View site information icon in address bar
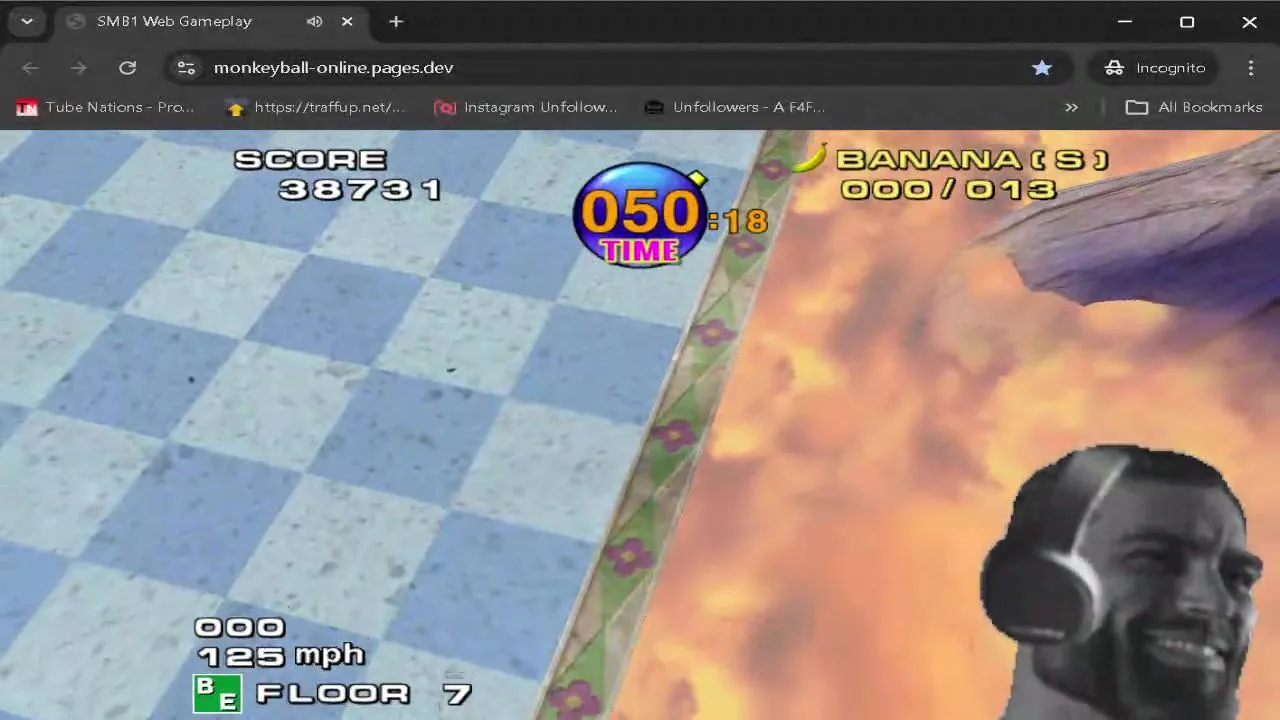Image resolution: width=1280 pixels, height=720 pixels. [186, 68]
